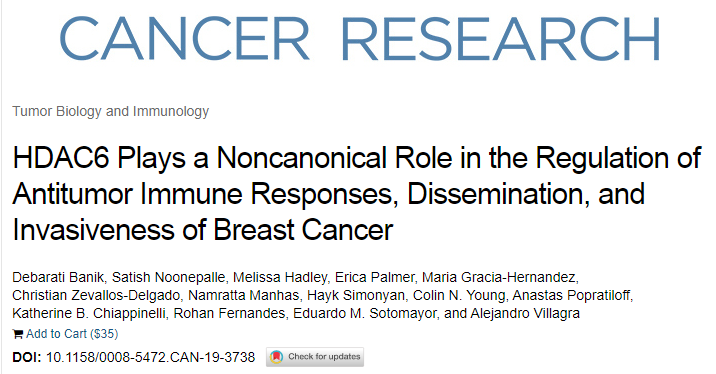Viewport: 716px width, 374px height.
Task: Select author Katherine B. Chiappinelli
Action: pyautogui.click(x=89, y=314)
